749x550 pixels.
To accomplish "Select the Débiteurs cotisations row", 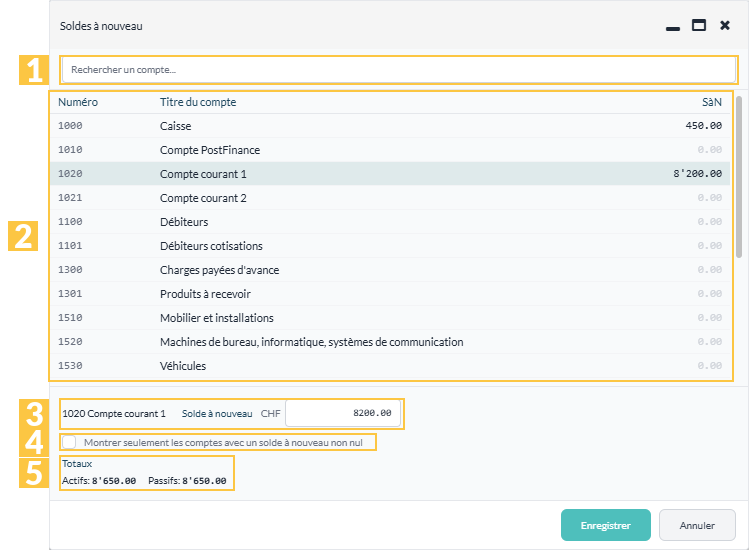I will coord(390,246).
